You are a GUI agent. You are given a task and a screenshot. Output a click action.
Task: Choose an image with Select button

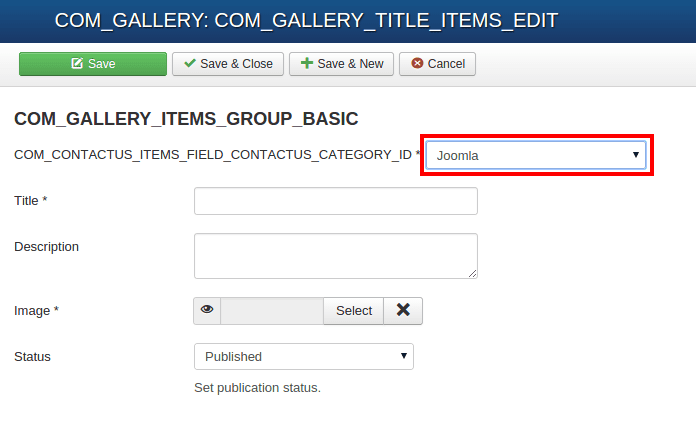click(x=353, y=311)
